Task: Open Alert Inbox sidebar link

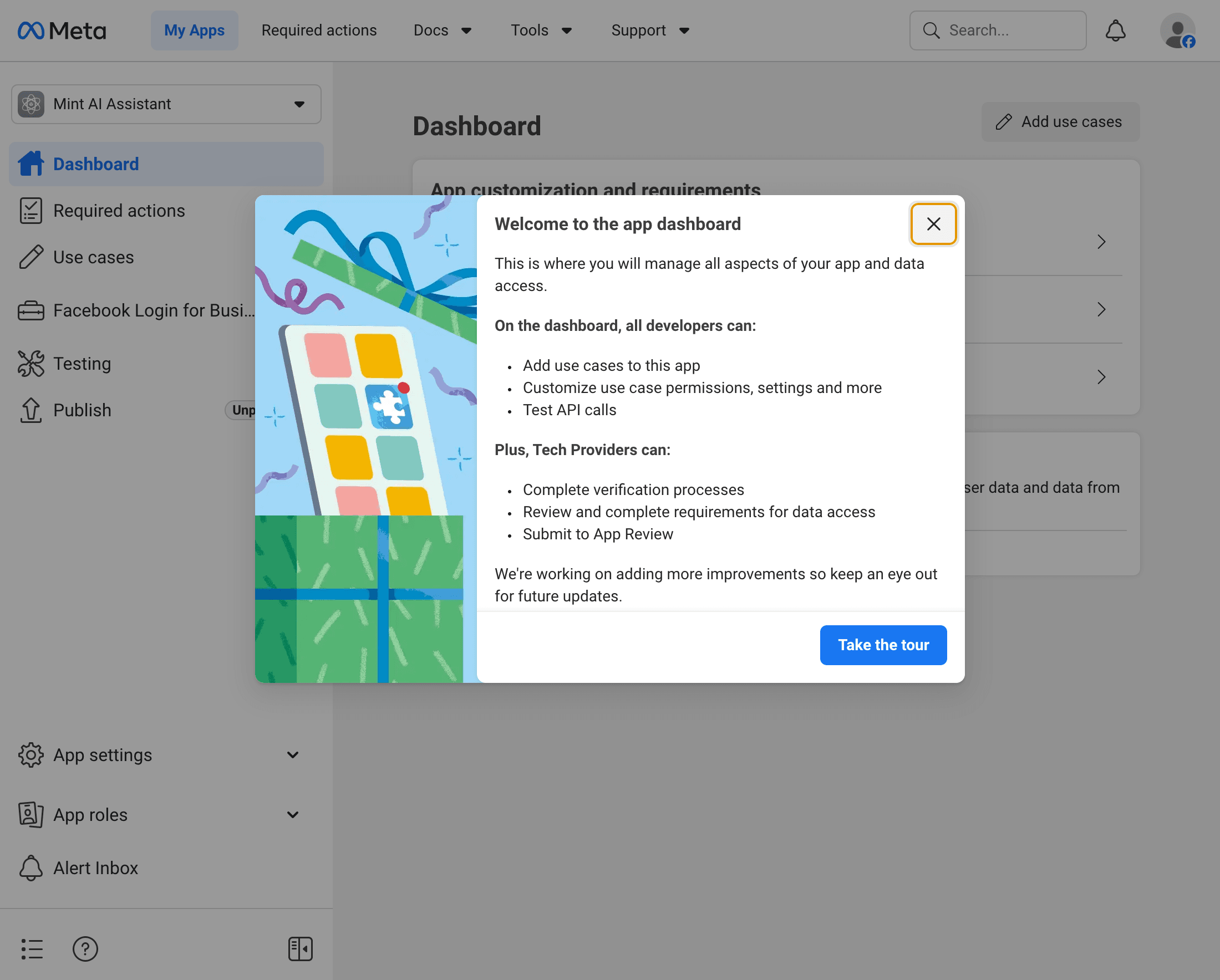Action: (x=95, y=868)
